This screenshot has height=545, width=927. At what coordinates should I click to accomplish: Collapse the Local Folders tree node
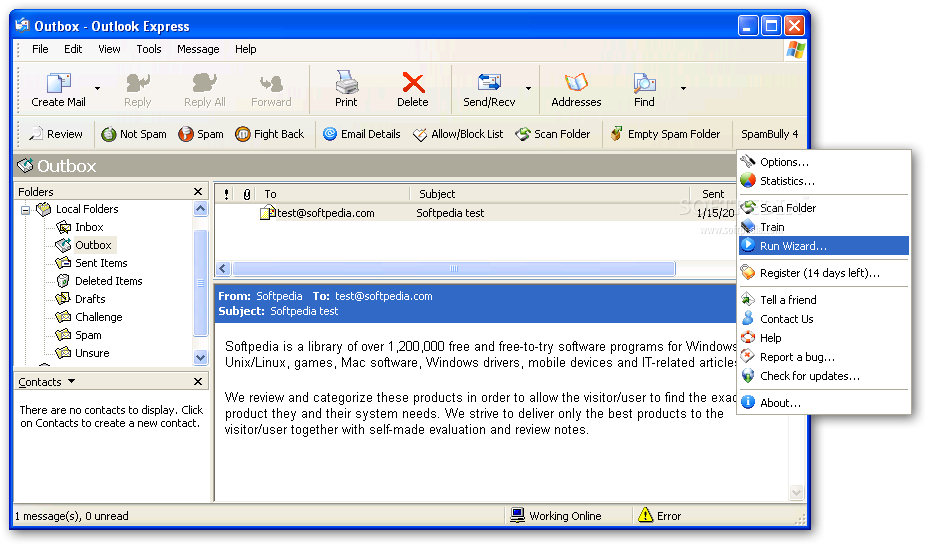[x=25, y=209]
